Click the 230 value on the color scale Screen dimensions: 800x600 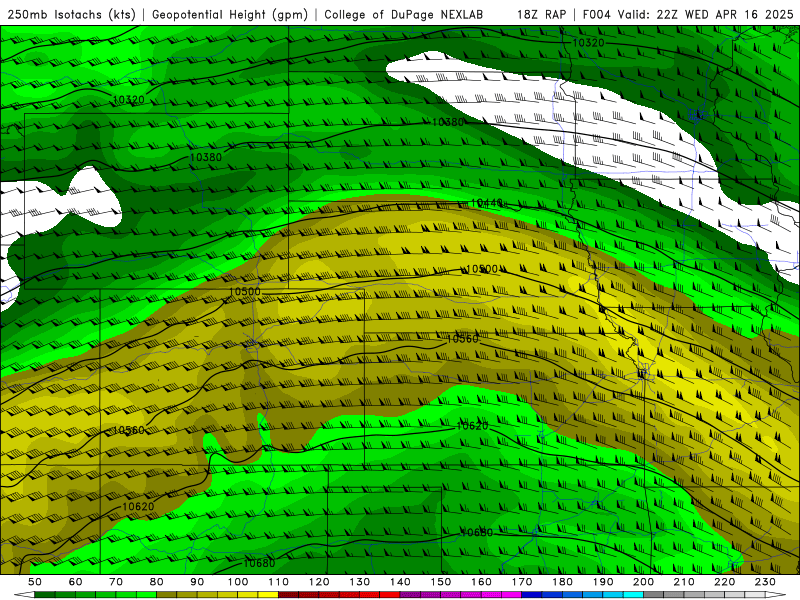766,582
